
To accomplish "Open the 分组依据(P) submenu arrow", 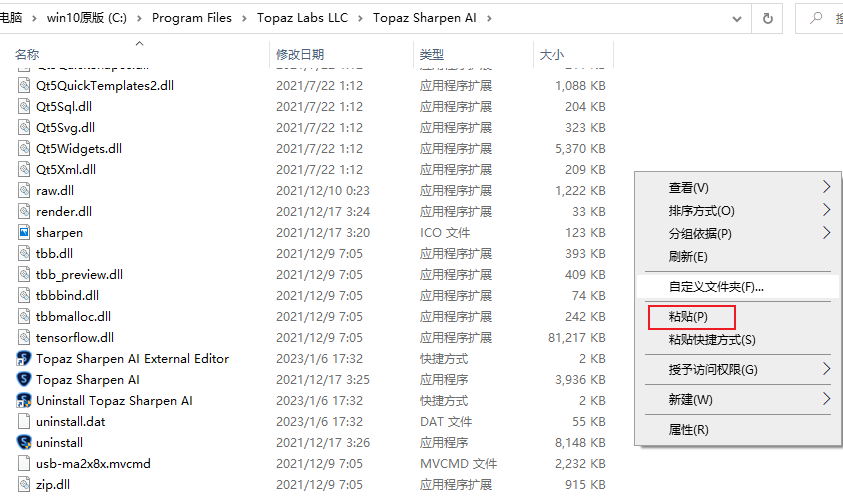I will click(x=826, y=233).
